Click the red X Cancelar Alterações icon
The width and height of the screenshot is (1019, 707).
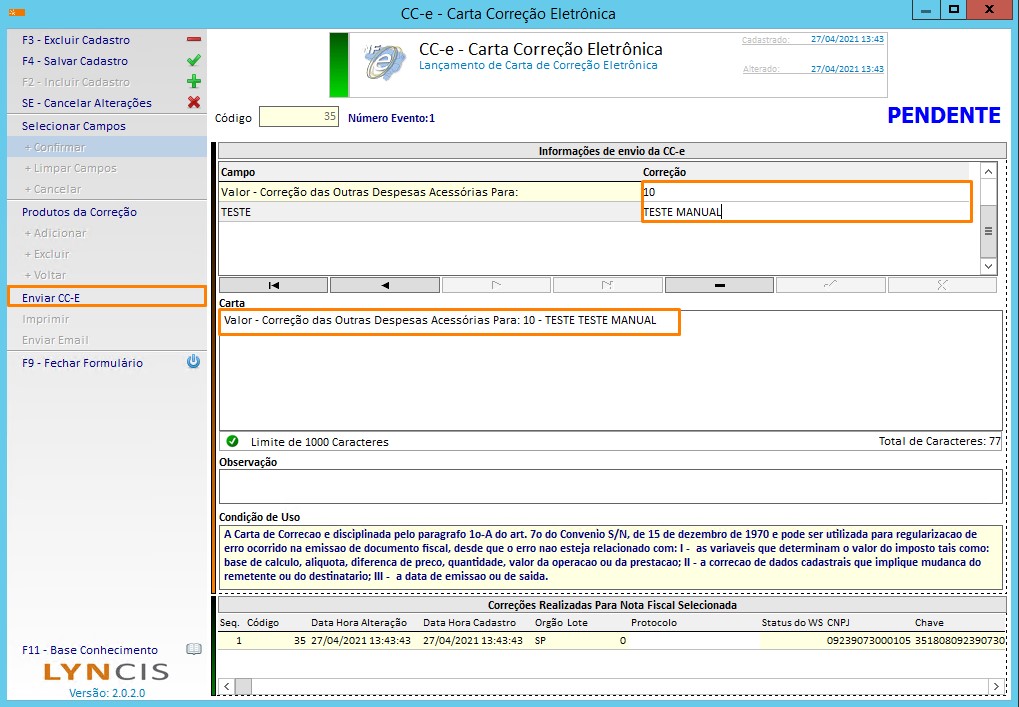point(194,103)
